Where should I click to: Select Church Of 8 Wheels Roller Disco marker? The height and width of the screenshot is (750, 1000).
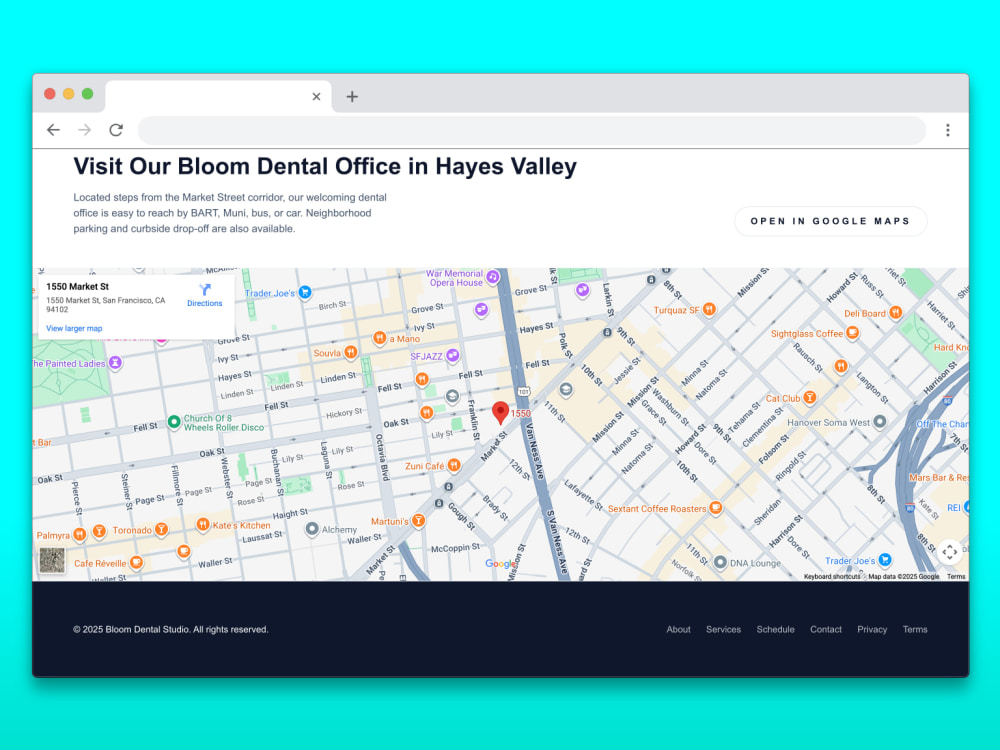(173, 422)
